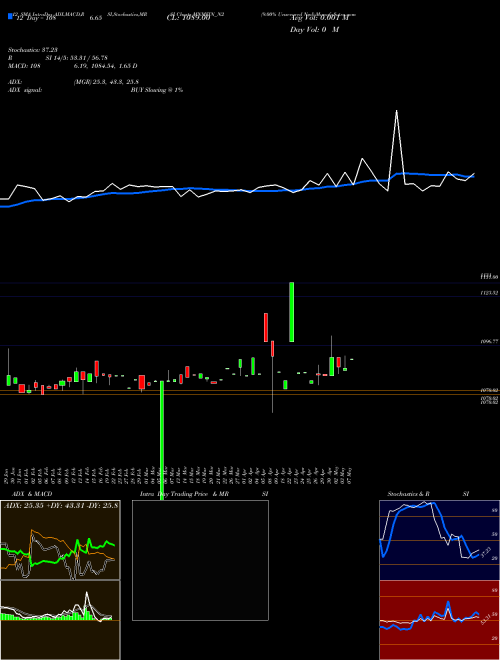Select the '(MGR) 25.3, 43.3, 25.8' ADX values
The width and height of the screenshot is (500, 660).
click(x=106, y=82)
